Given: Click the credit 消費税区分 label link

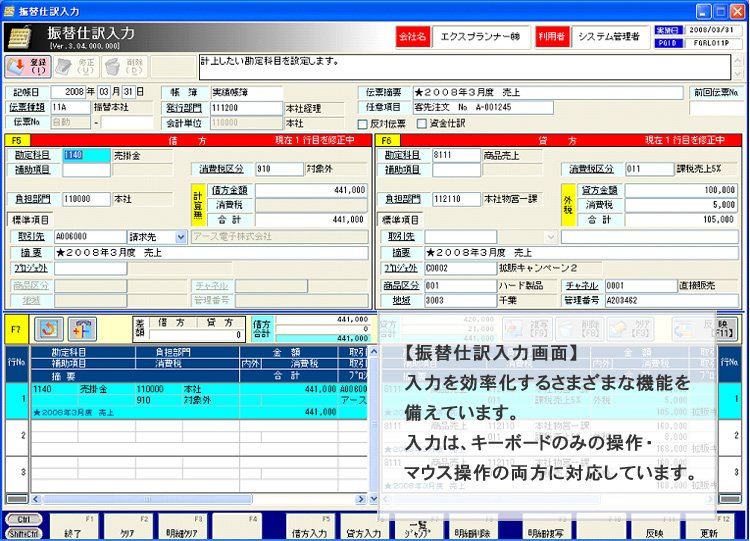Looking at the screenshot, I should pos(591,169).
